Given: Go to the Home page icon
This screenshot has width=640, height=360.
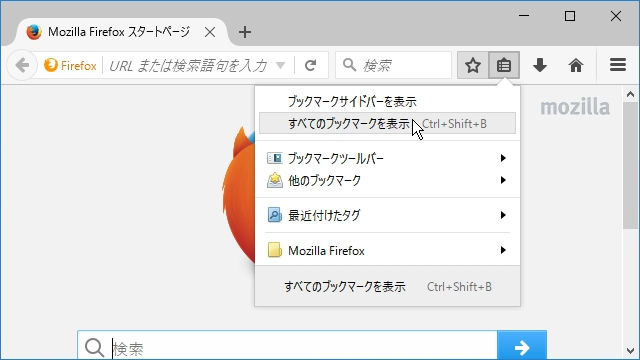Looking at the screenshot, I should (576, 65).
